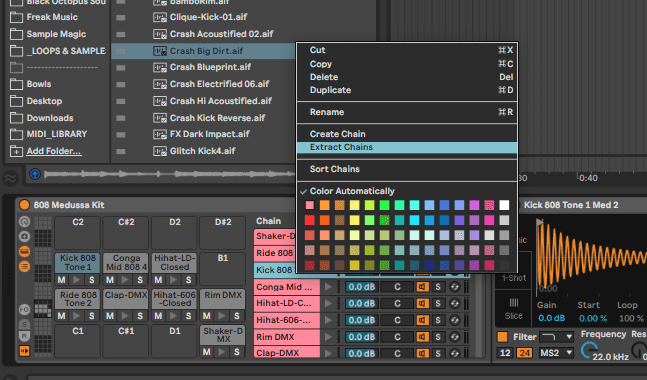Click the hot-swap icon on the Hihat-LD-C chain
The image size is (647, 380).
pyautogui.click(x=454, y=303)
